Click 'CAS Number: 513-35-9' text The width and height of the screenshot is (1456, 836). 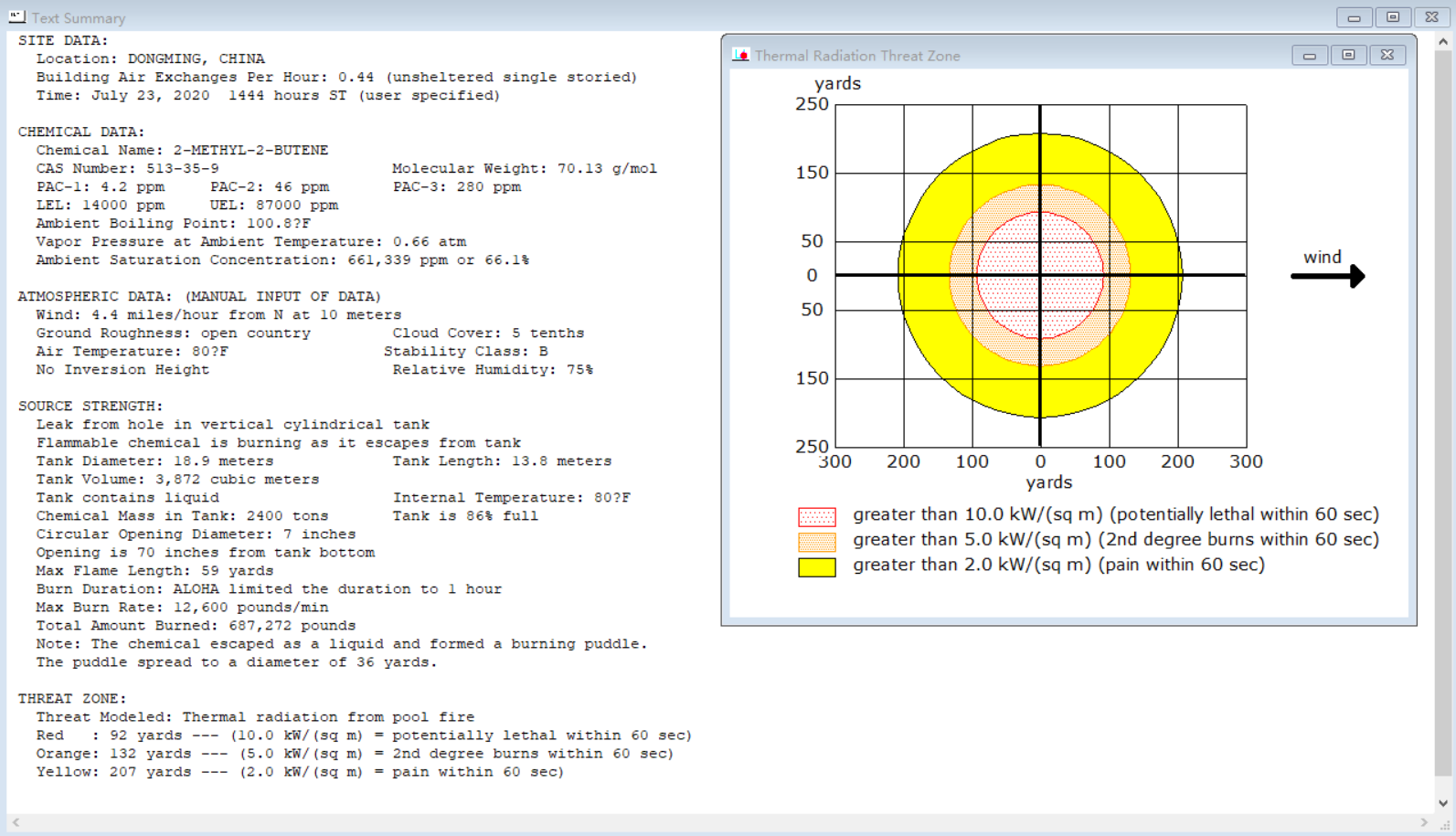tap(128, 168)
